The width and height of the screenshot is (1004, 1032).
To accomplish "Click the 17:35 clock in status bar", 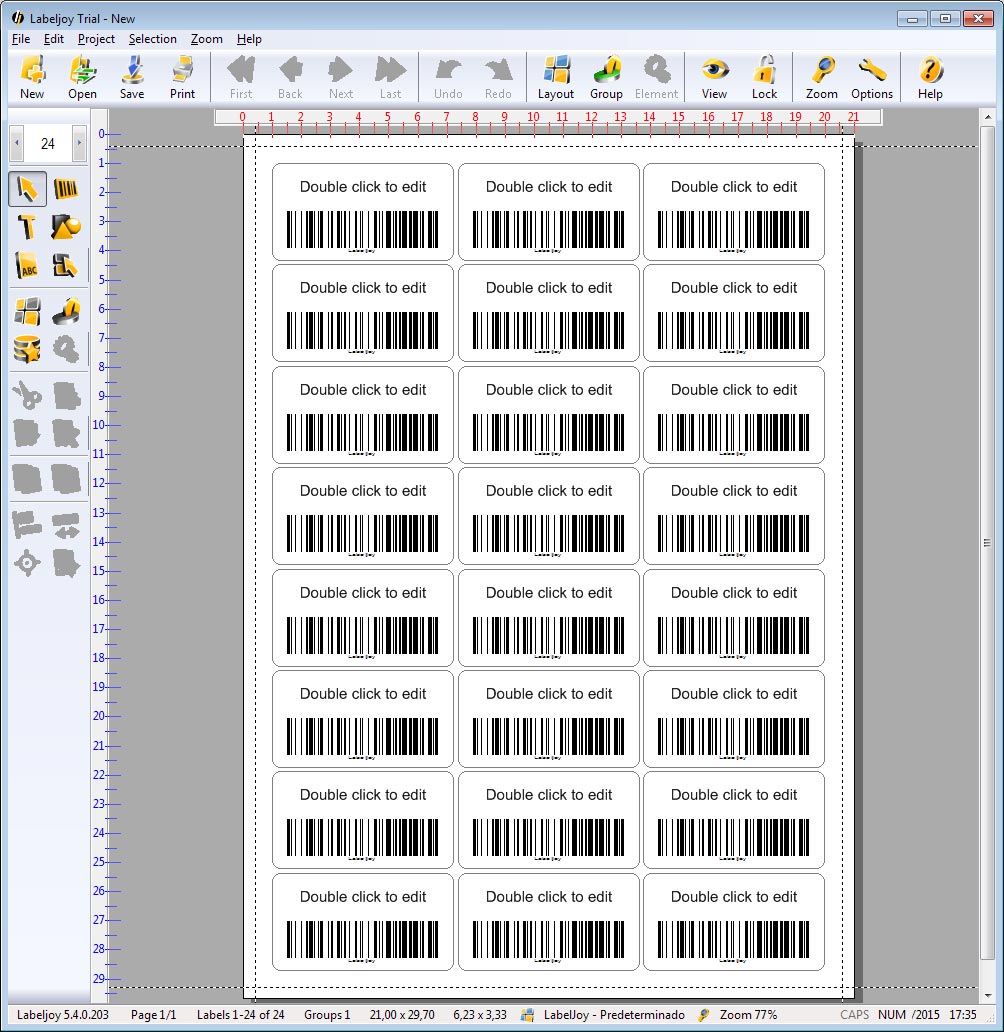I will (x=963, y=1015).
